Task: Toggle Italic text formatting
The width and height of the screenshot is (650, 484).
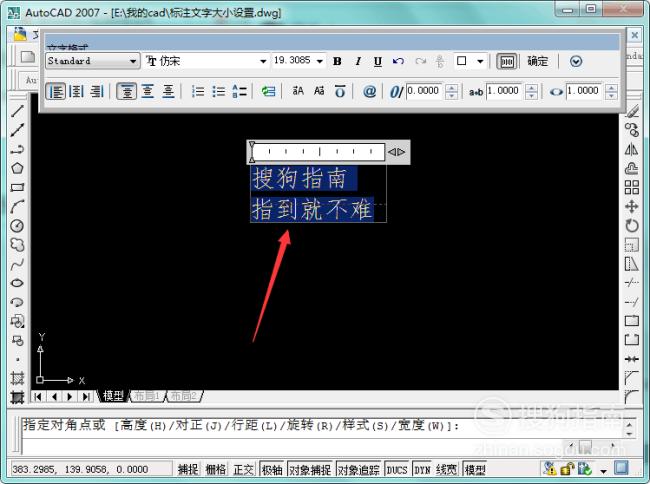Action: click(358, 61)
